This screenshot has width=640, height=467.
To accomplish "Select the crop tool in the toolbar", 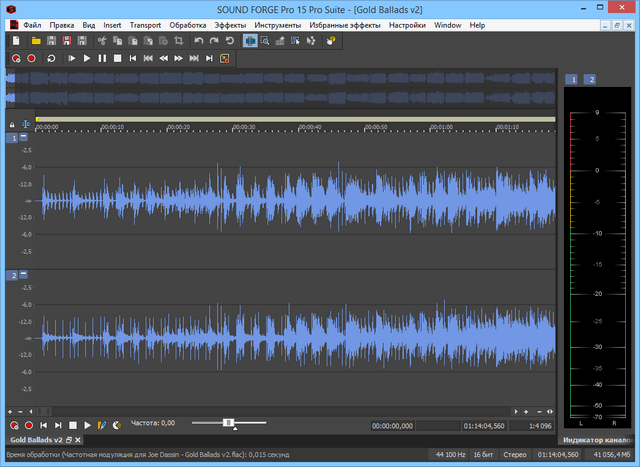I will 178,41.
